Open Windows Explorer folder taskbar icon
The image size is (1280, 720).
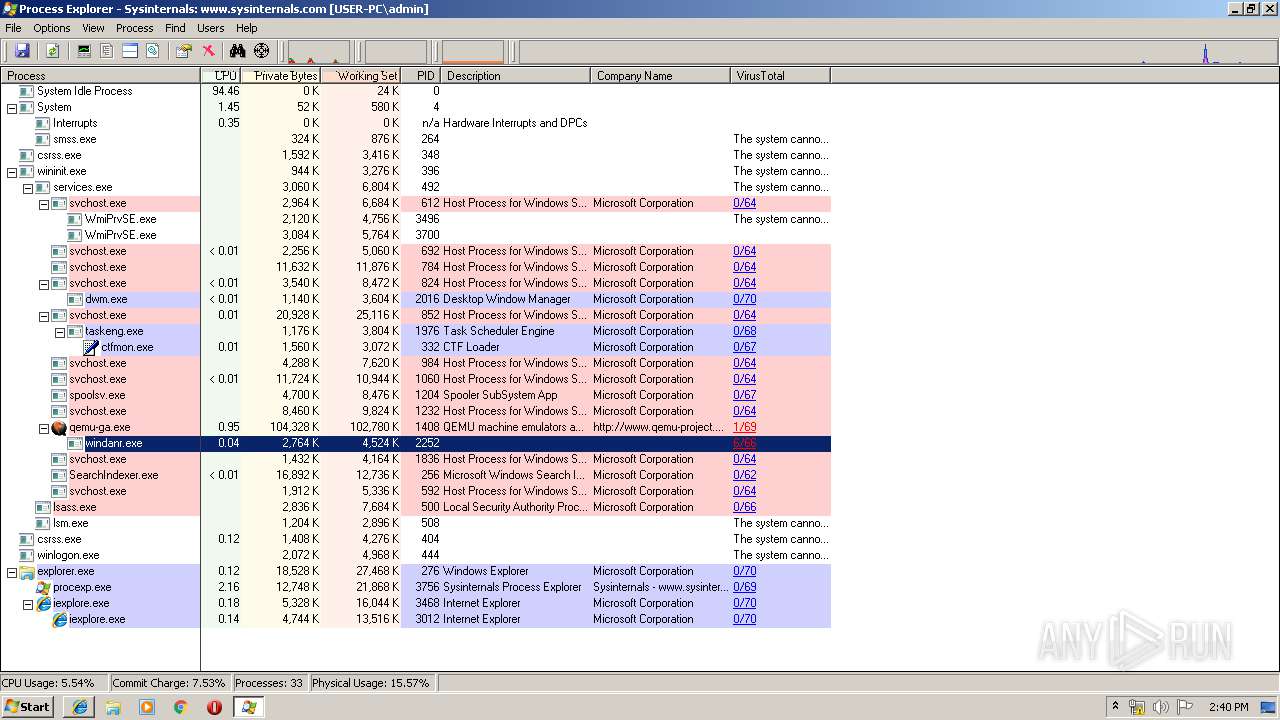113,707
